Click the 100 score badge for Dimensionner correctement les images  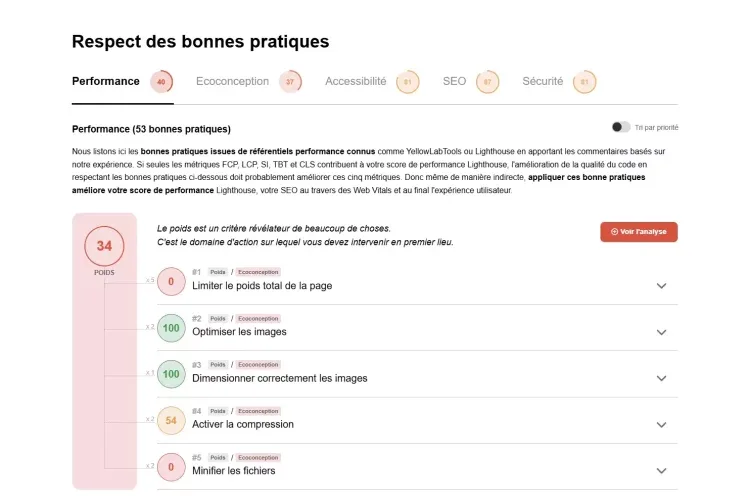click(x=171, y=374)
